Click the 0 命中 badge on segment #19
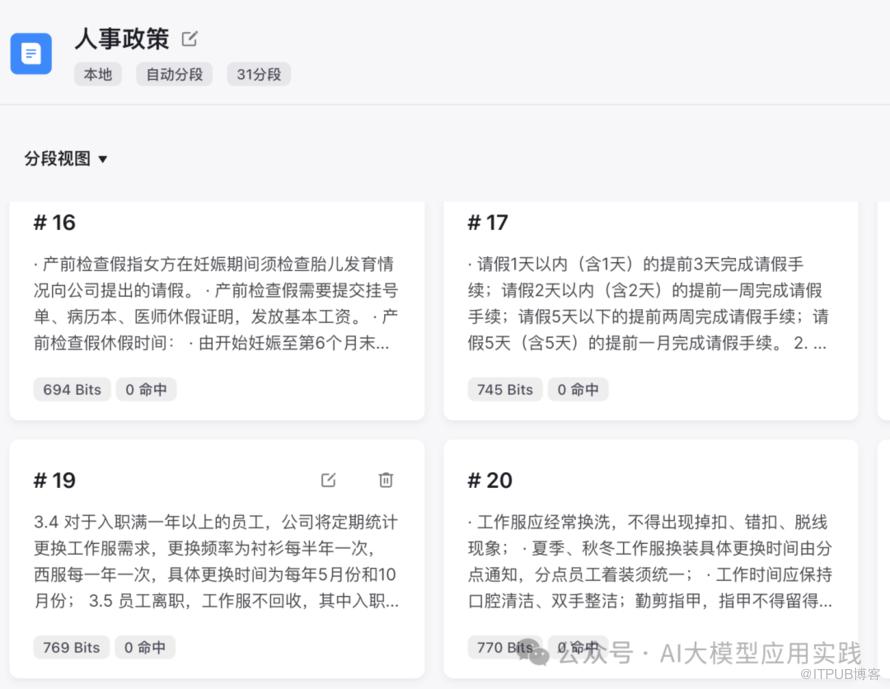890x689 pixels. click(x=145, y=647)
